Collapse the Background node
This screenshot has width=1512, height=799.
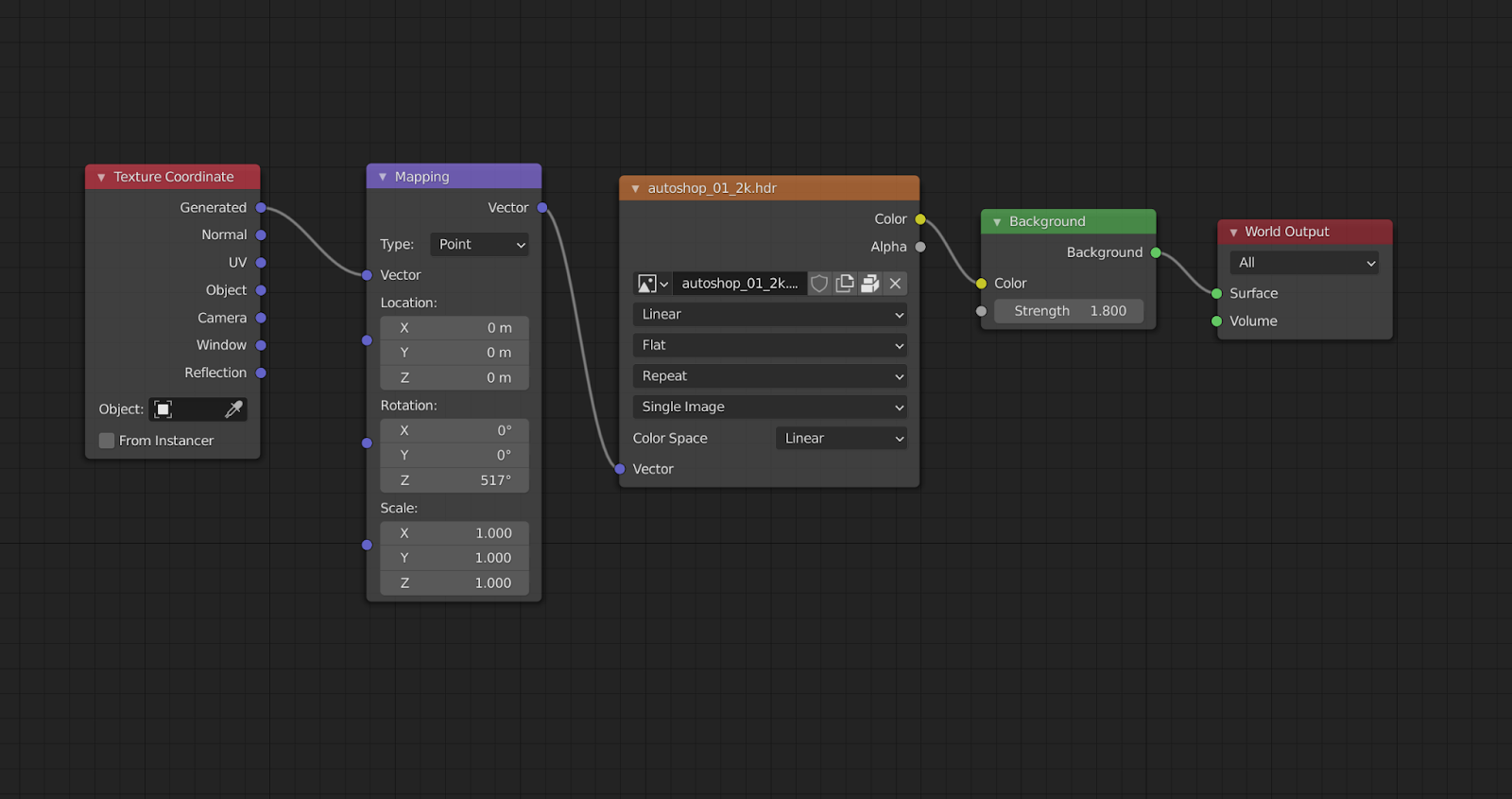click(997, 222)
